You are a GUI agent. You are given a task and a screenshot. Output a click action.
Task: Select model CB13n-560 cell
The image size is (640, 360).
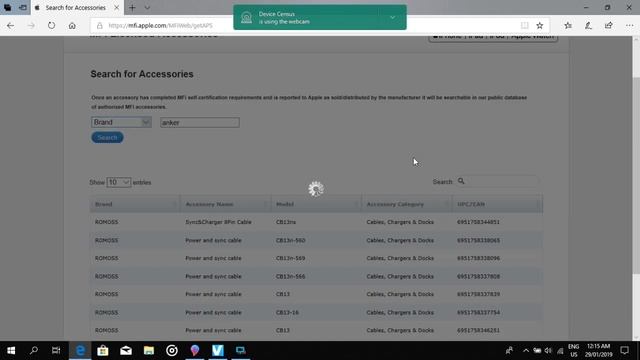[291, 240]
